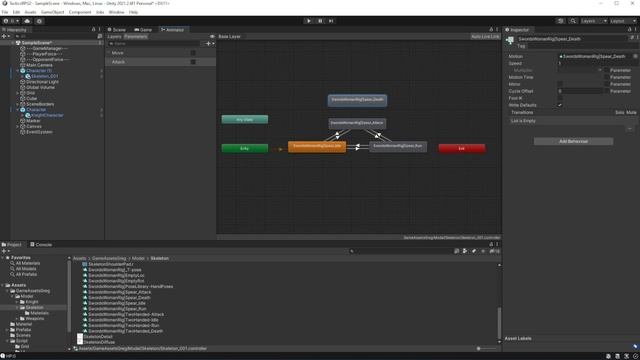Open the Component menu
The width and height of the screenshot is (640, 360).
[x=80, y=12]
